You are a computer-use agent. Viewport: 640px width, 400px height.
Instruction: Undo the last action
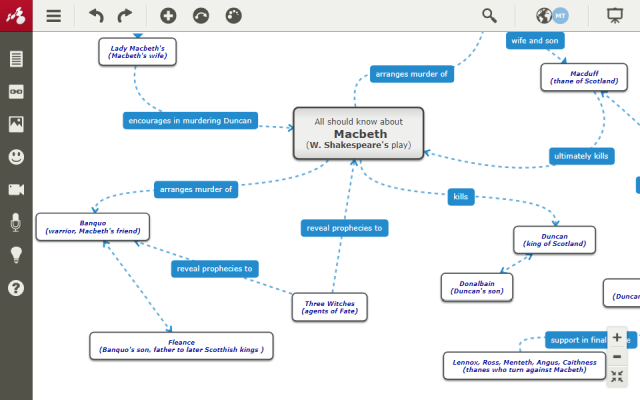(x=96, y=16)
